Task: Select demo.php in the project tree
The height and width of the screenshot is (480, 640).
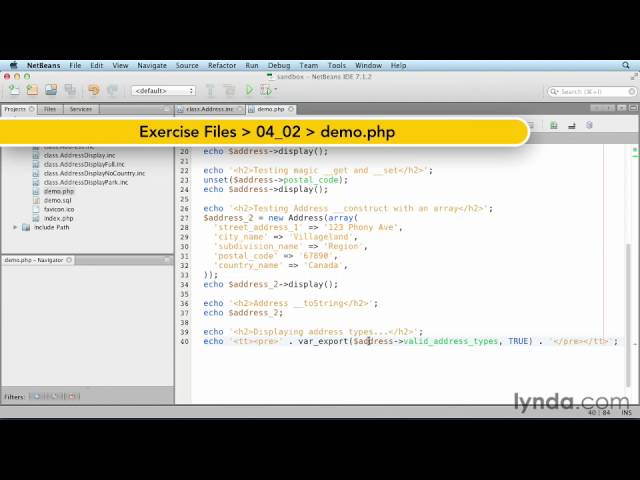Action: coord(59,191)
